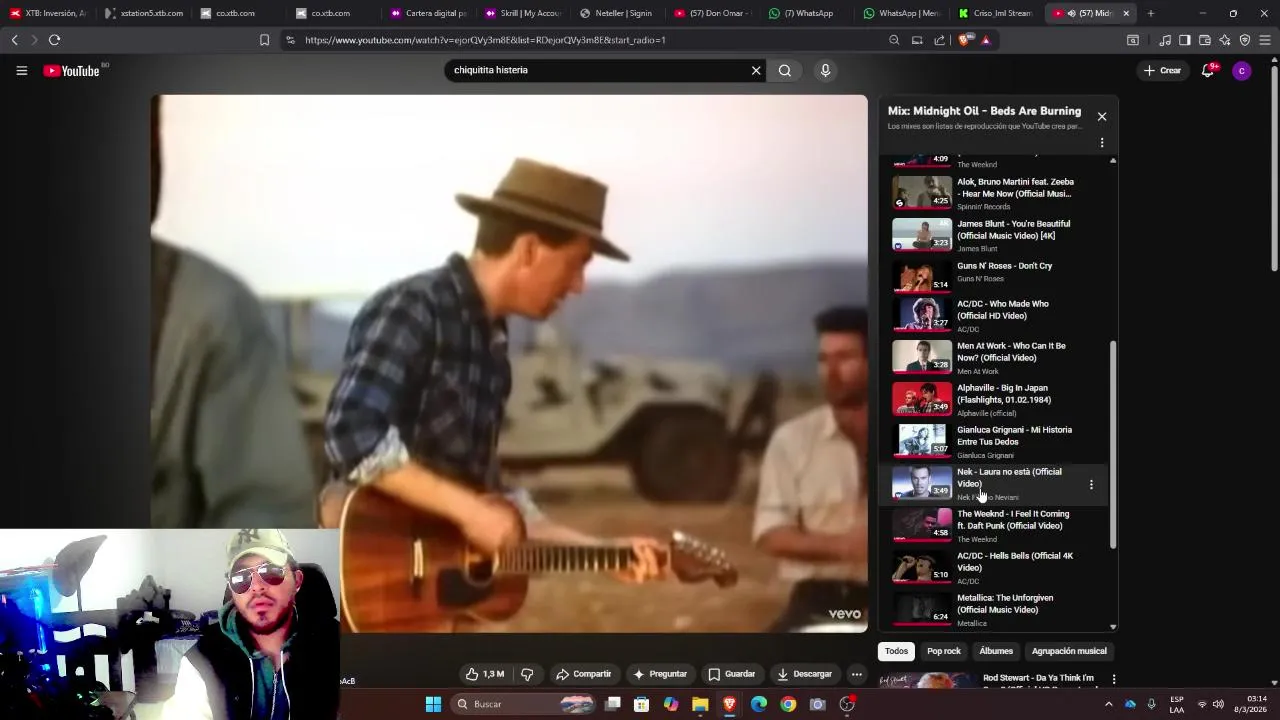Switch to the Skrill My Account tab
The width and height of the screenshot is (1280, 720).
523,13
